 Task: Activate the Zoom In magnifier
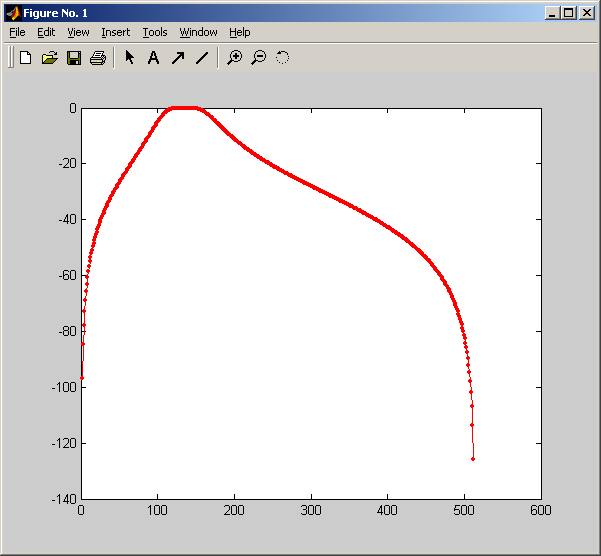click(234, 58)
